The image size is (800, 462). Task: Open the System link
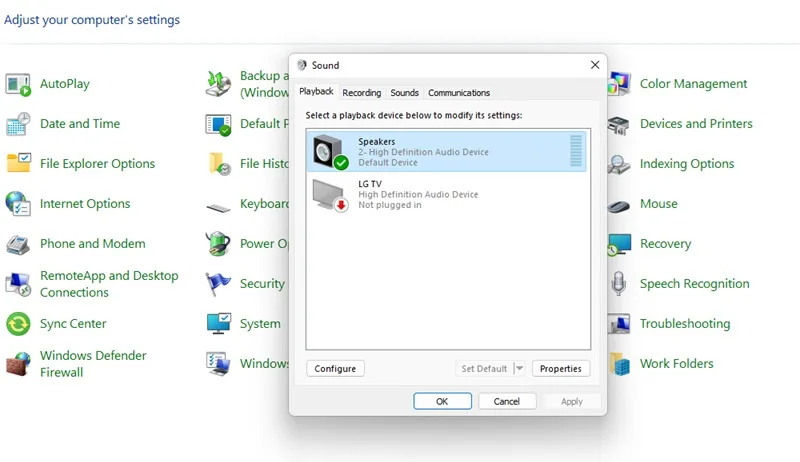(x=260, y=324)
